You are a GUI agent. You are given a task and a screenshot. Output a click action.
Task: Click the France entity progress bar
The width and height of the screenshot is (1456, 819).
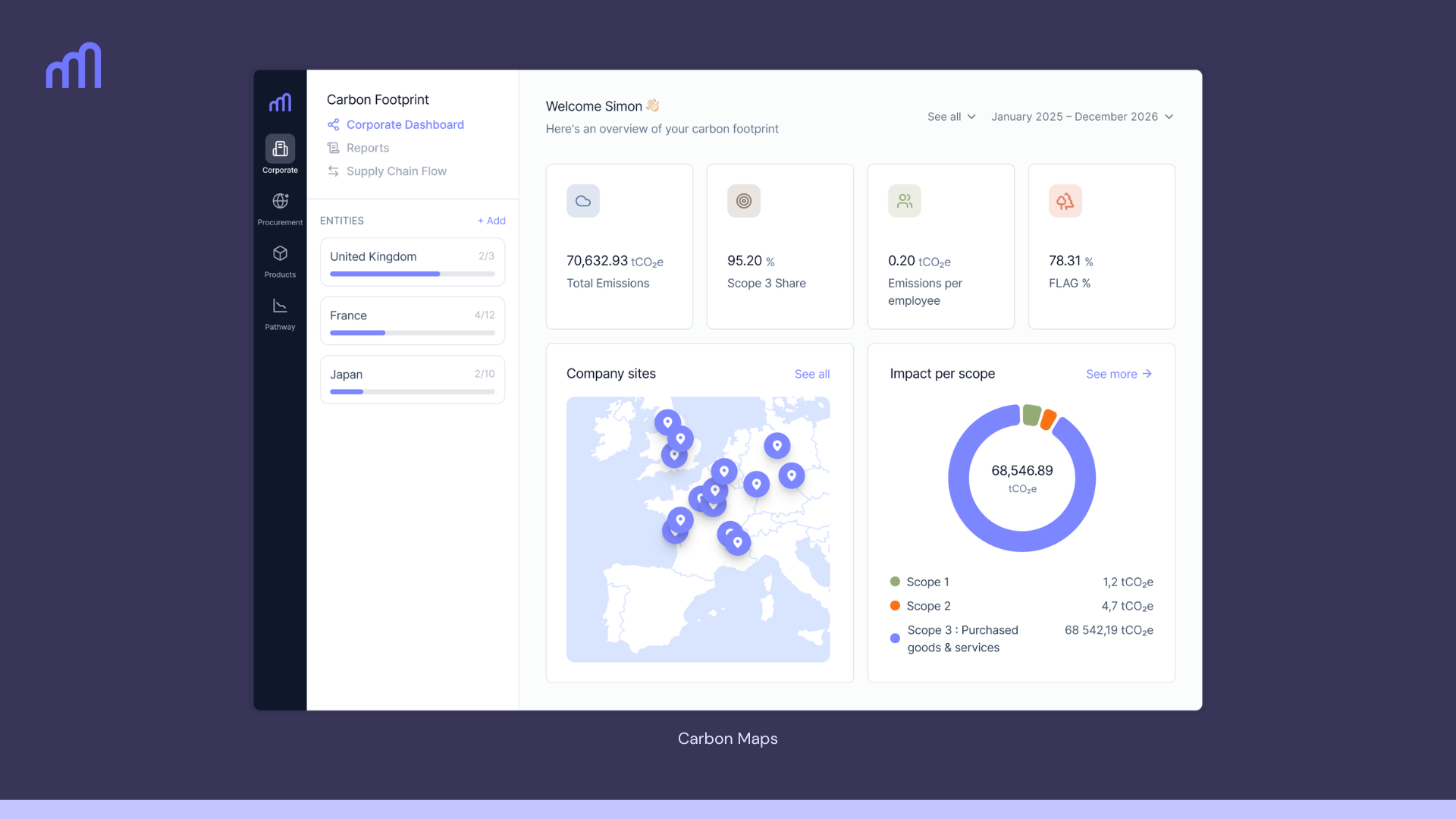tap(412, 332)
